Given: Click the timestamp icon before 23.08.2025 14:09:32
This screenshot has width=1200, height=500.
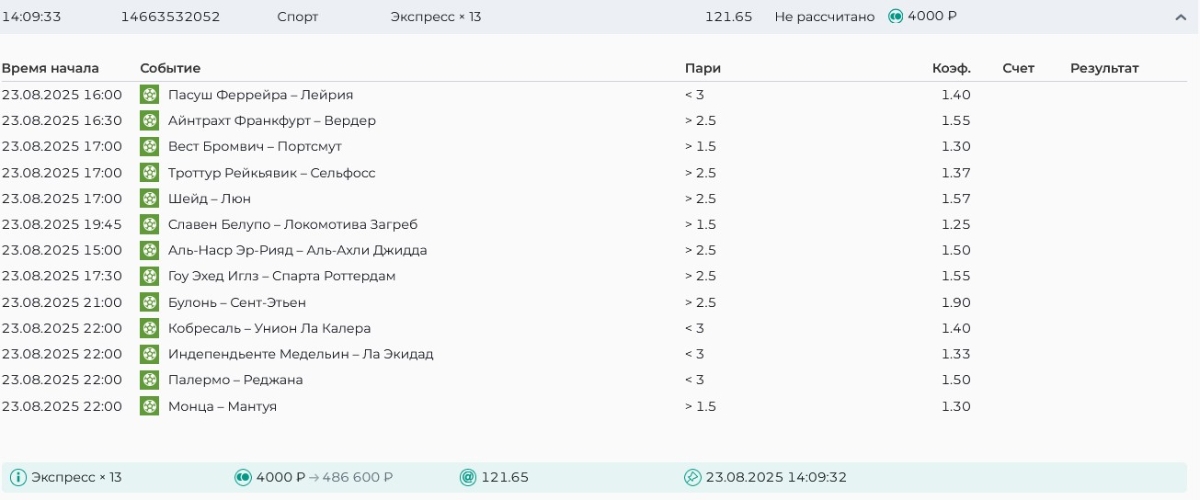Looking at the screenshot, I should pos(692,477).
